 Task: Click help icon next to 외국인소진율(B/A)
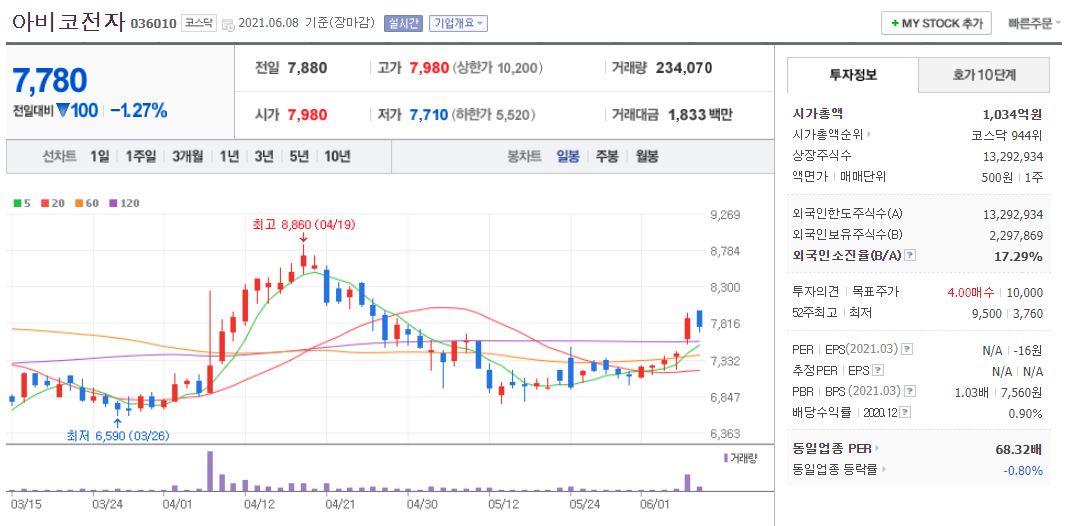click(910, 256)
